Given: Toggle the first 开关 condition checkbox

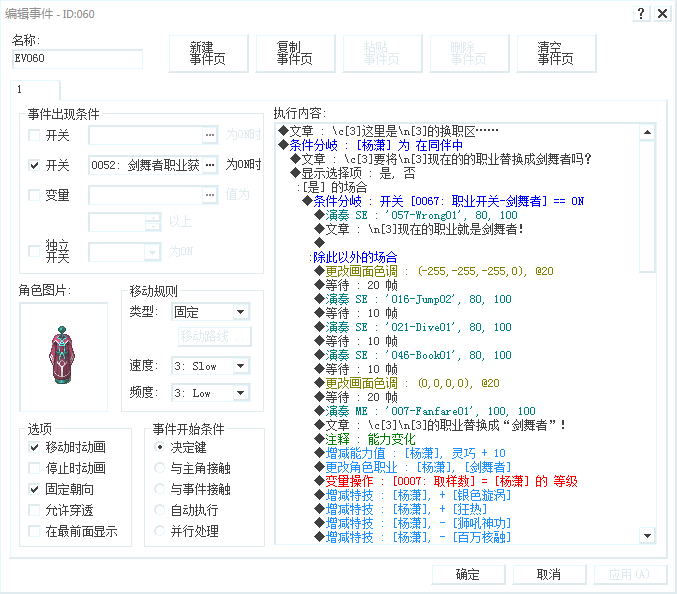Looking at the screenshot, I should [x=34, y=135].
